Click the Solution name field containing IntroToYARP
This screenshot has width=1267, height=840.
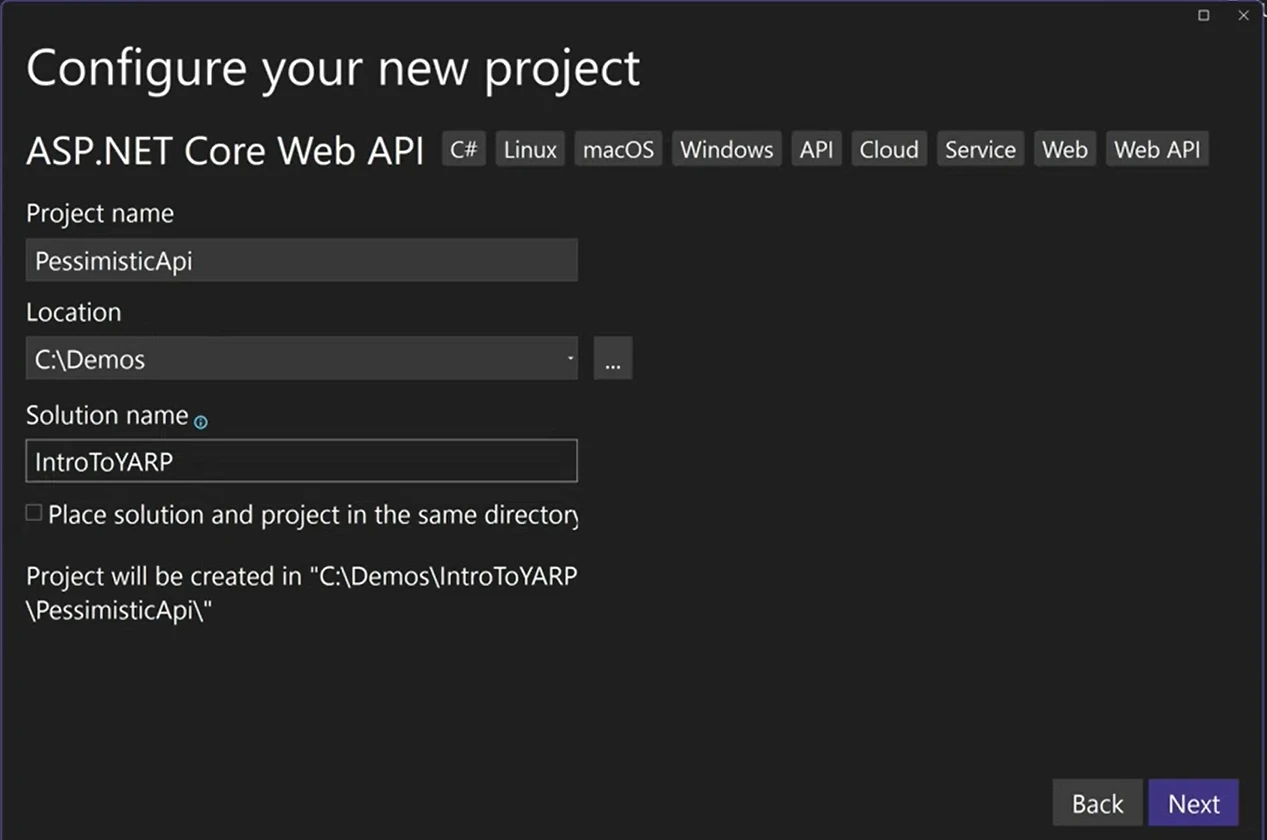pyautogui.click(x=301, y=461)
